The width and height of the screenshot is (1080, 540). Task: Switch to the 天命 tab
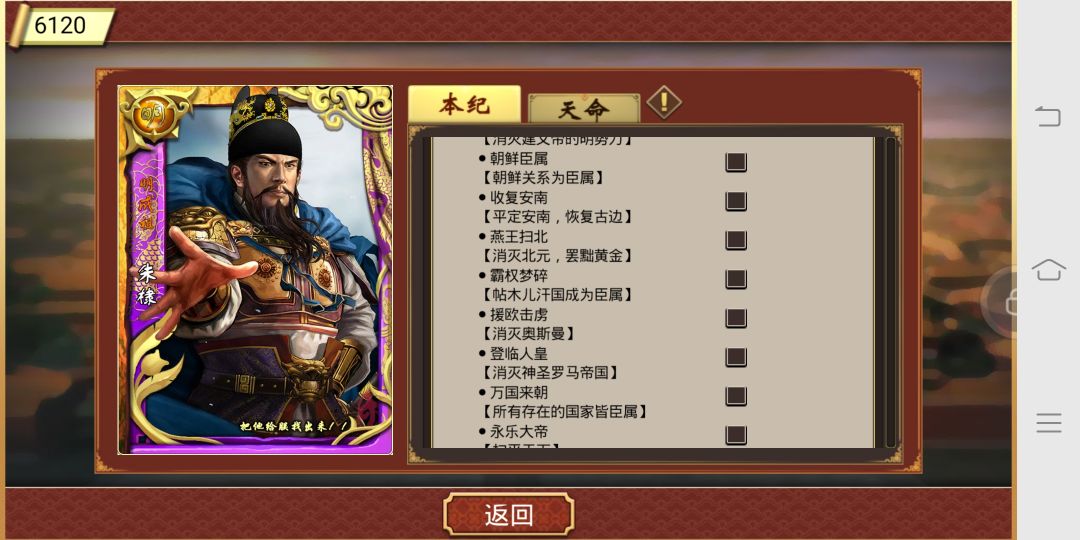click(583, 109)
